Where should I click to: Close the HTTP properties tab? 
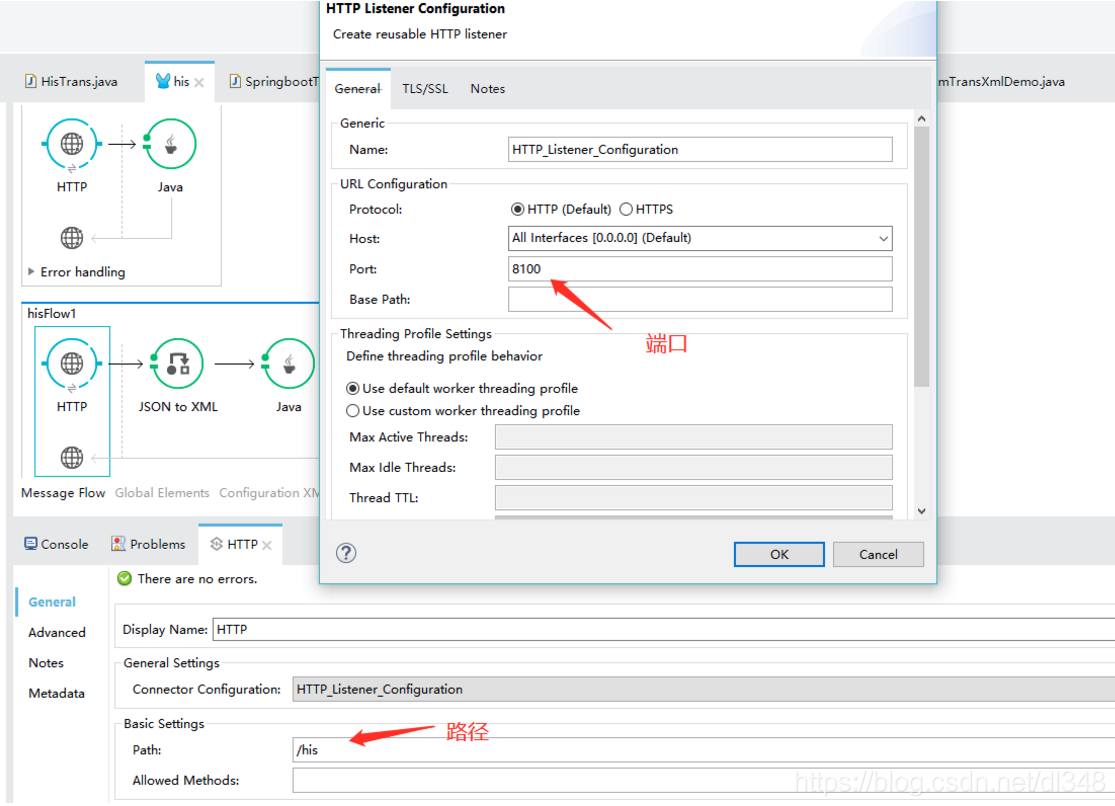tap(267, 545)
